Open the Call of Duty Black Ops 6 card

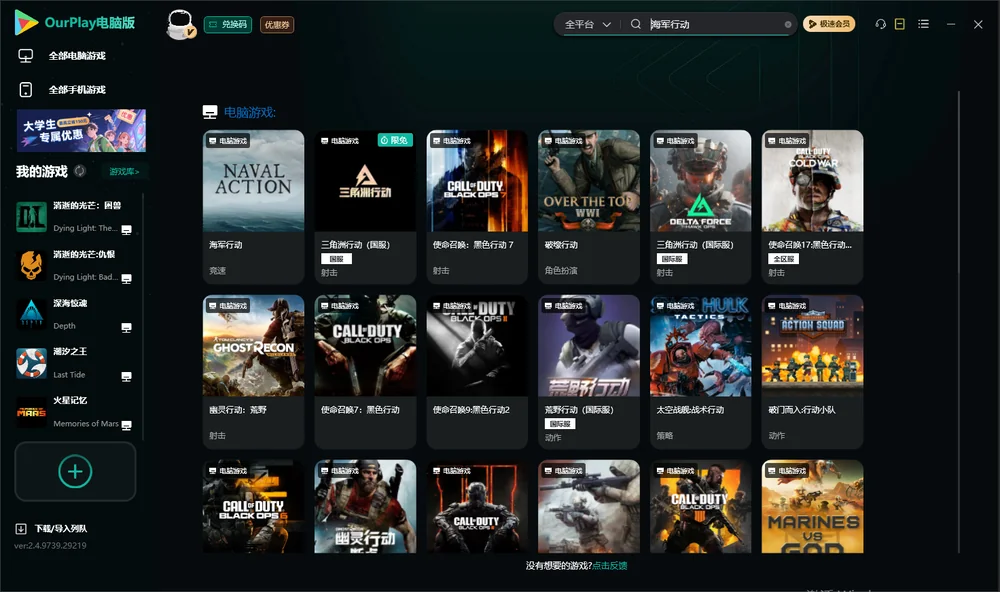(x=253, y=507)
